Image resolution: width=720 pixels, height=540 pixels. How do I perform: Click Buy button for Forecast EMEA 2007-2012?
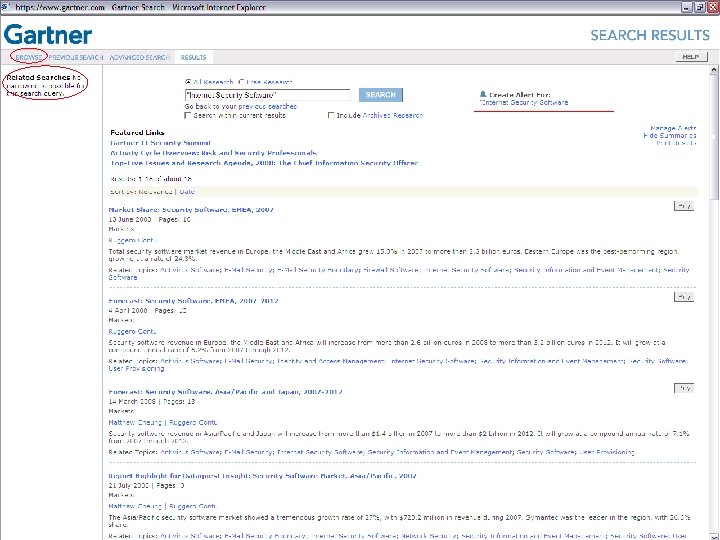point(684,297)
